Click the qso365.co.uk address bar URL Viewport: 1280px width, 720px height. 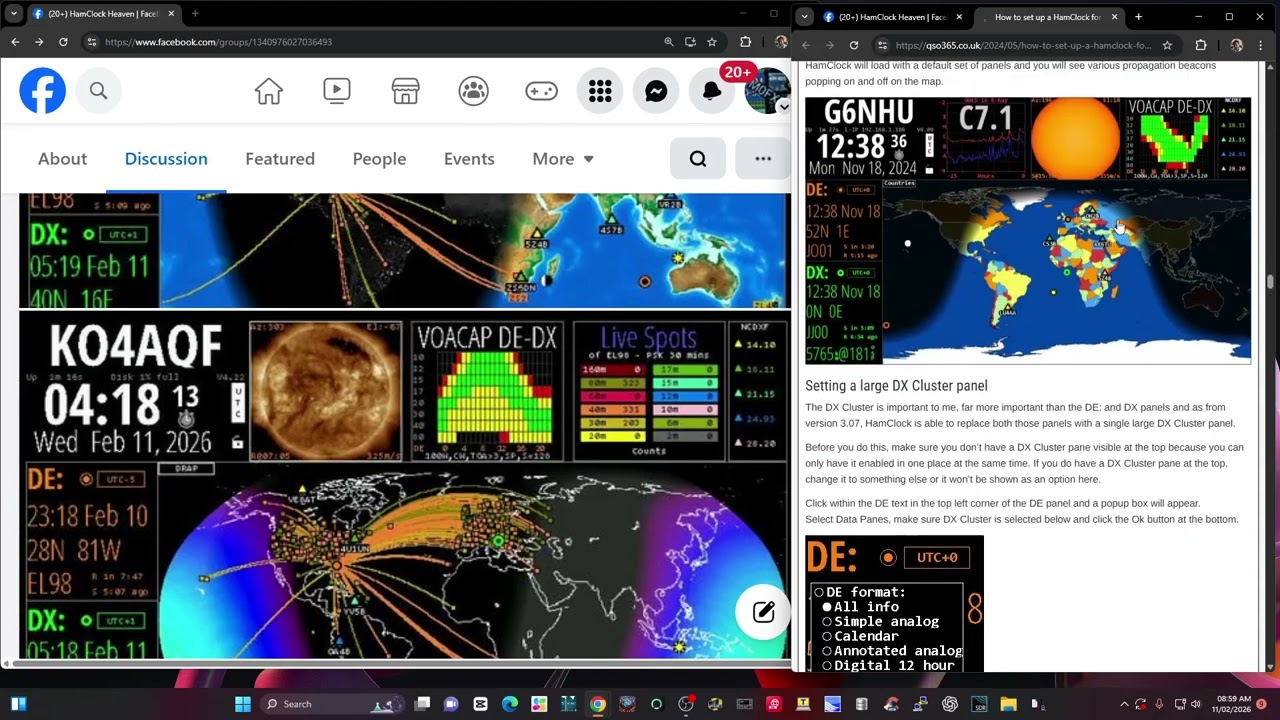pyautogui.click(x=1023, y=45)
